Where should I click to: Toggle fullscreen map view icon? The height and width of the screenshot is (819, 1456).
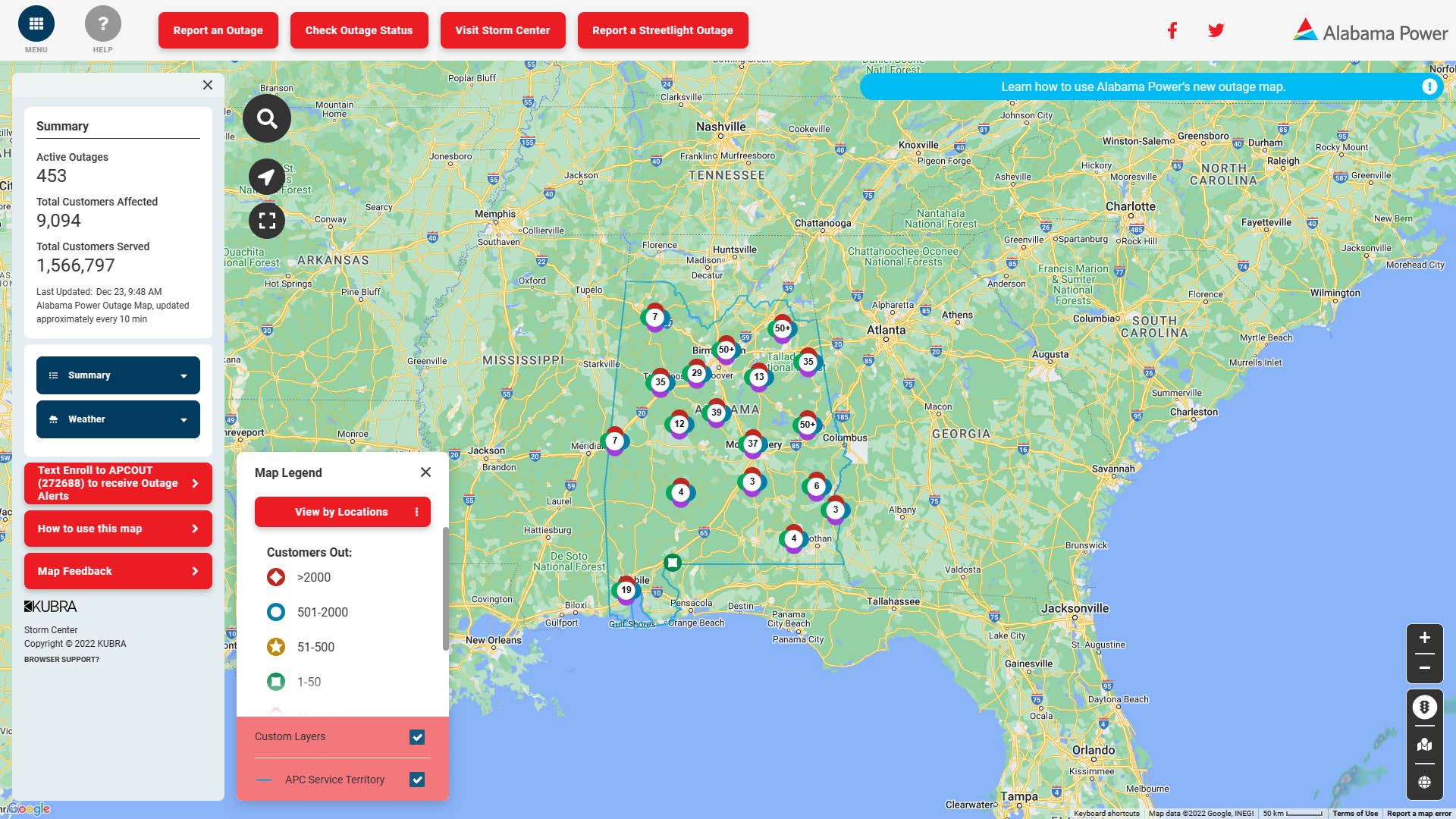click(x=266, y=221)
